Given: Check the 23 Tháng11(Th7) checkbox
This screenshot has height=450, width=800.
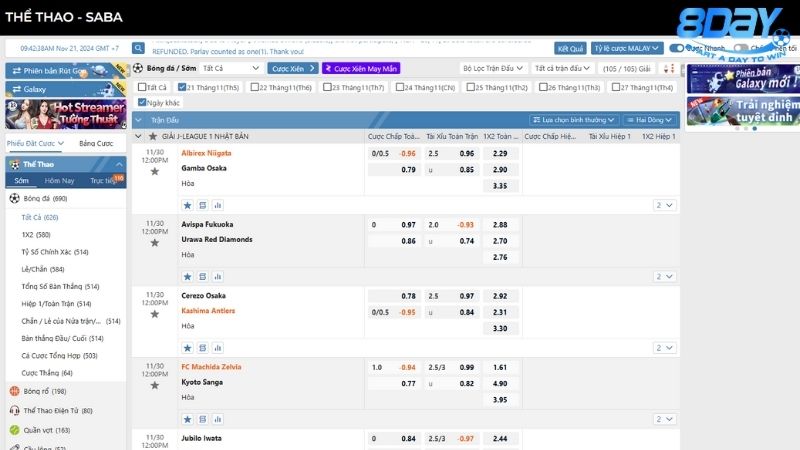Looking at the screenshot, I should pos(327,87).
